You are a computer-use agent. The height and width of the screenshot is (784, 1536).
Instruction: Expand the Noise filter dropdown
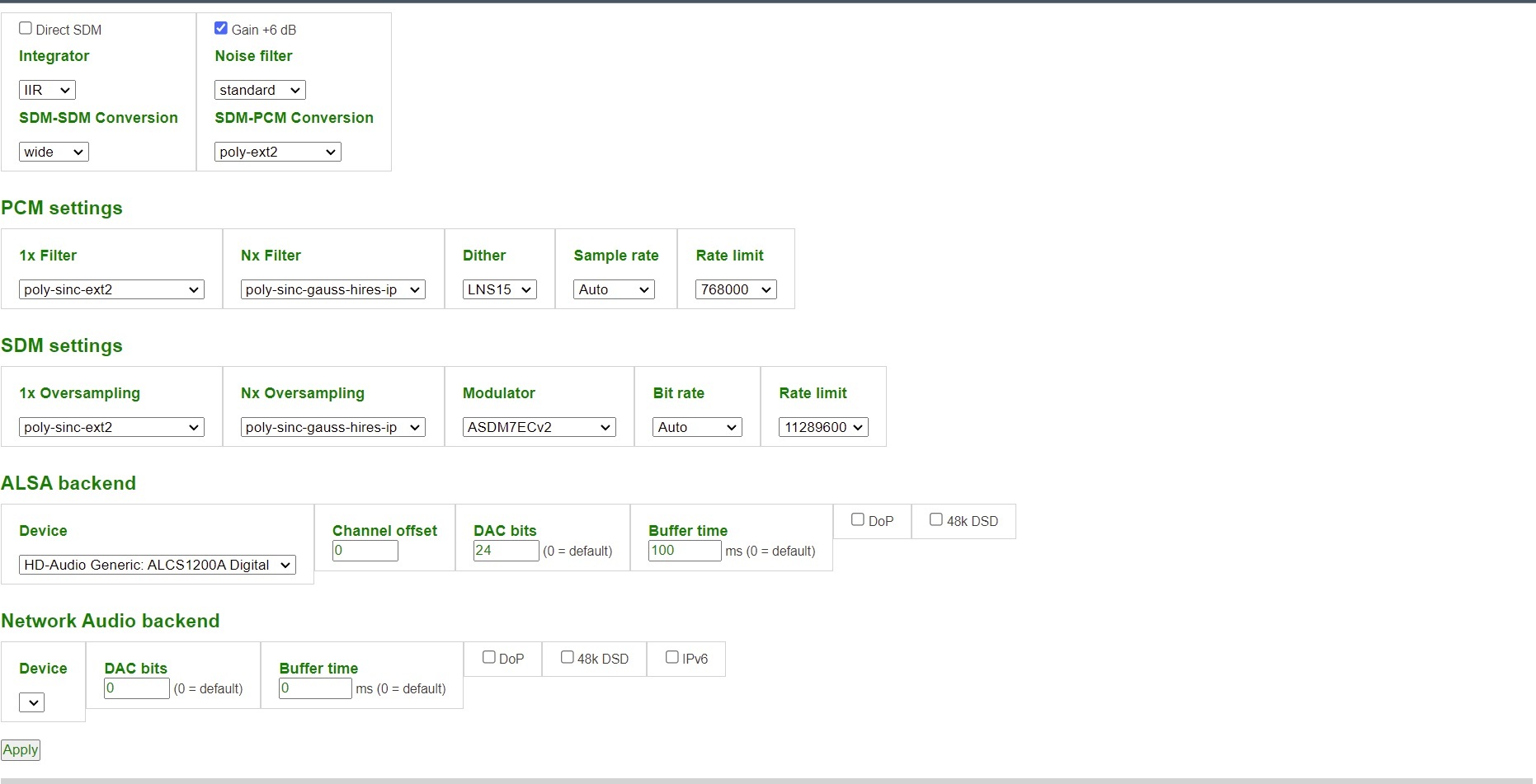[x=260, y=90]
